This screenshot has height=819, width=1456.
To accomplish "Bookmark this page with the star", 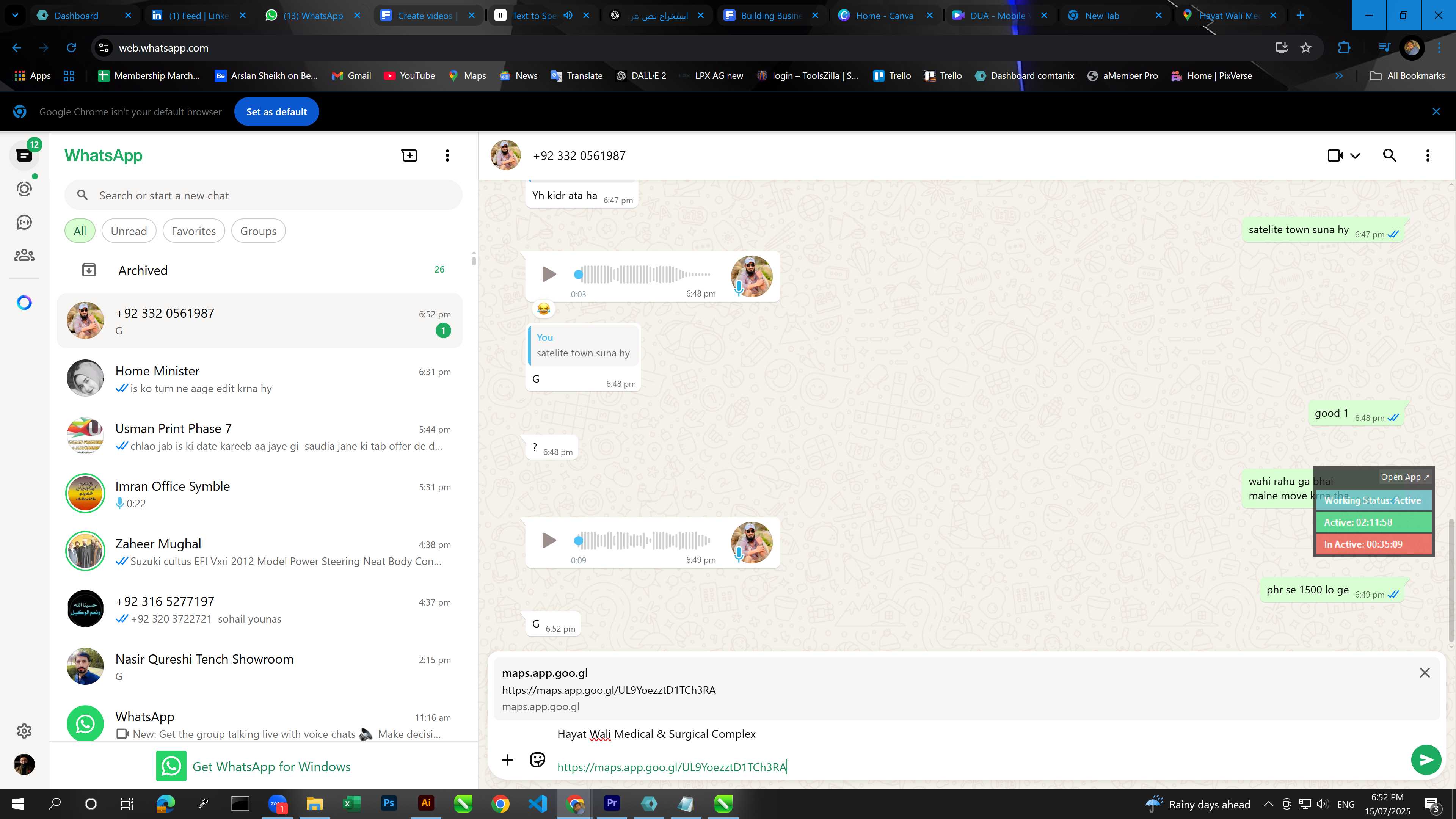I will coord(1306,48).
